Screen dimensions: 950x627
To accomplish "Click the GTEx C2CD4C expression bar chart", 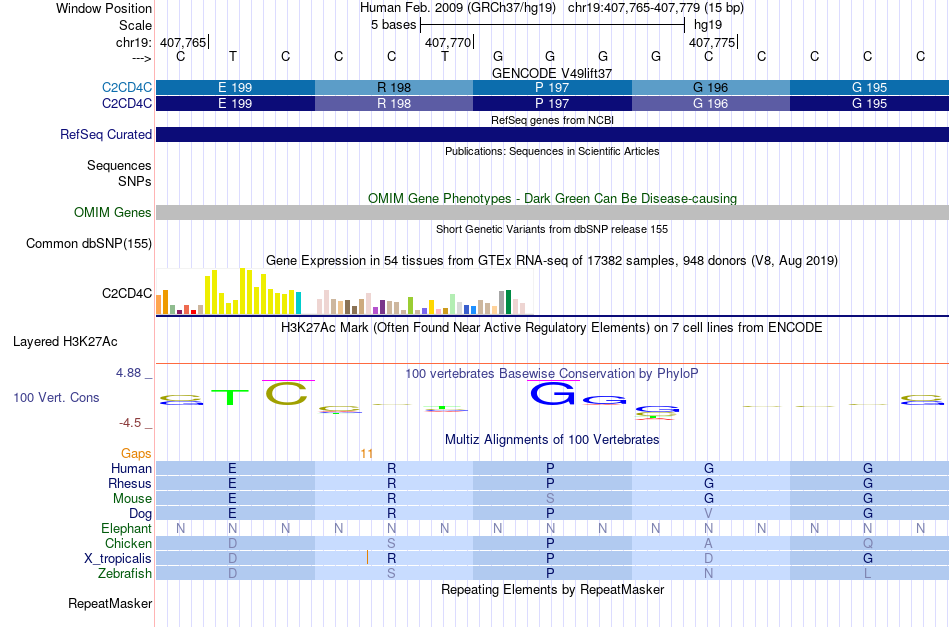I will [344, 291].
